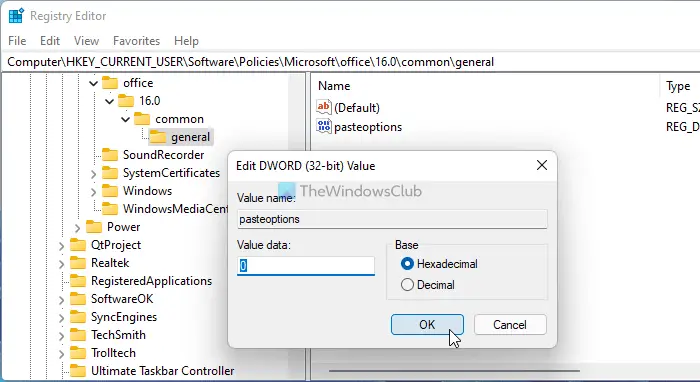Select the (Default) value name
The image size is (700, 382).
pyautogui.click(x=357, y=108)
